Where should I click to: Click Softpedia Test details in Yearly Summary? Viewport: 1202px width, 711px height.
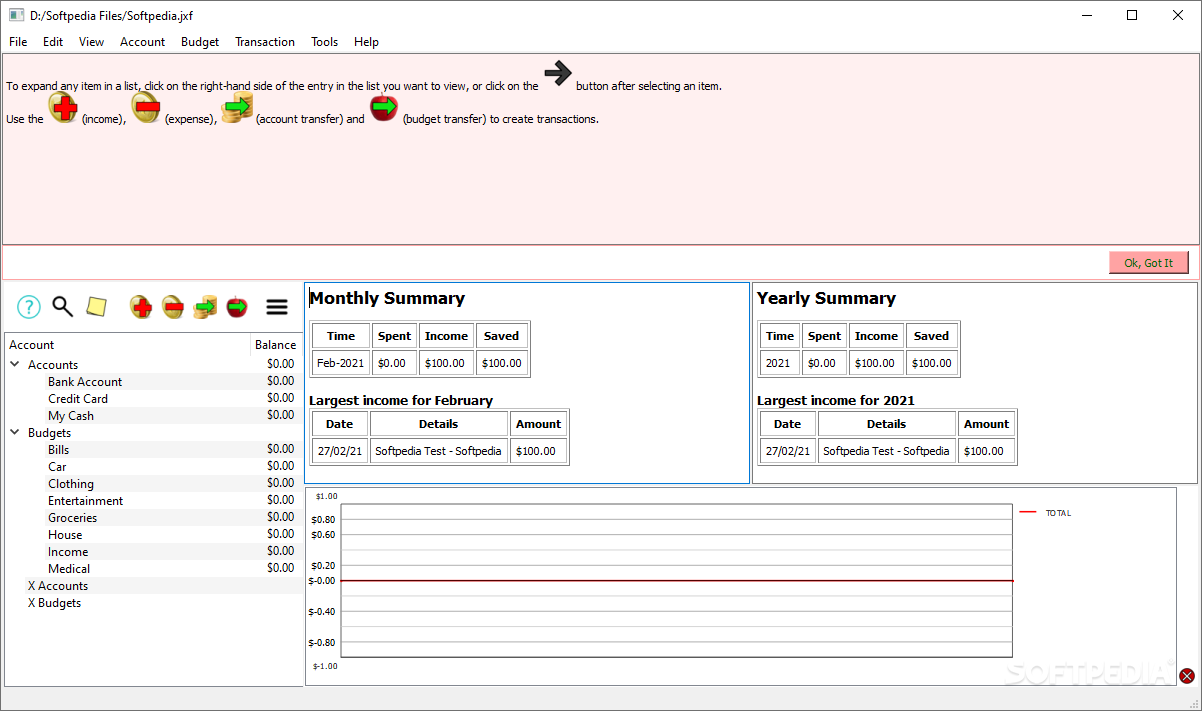[x=886, y=451]
